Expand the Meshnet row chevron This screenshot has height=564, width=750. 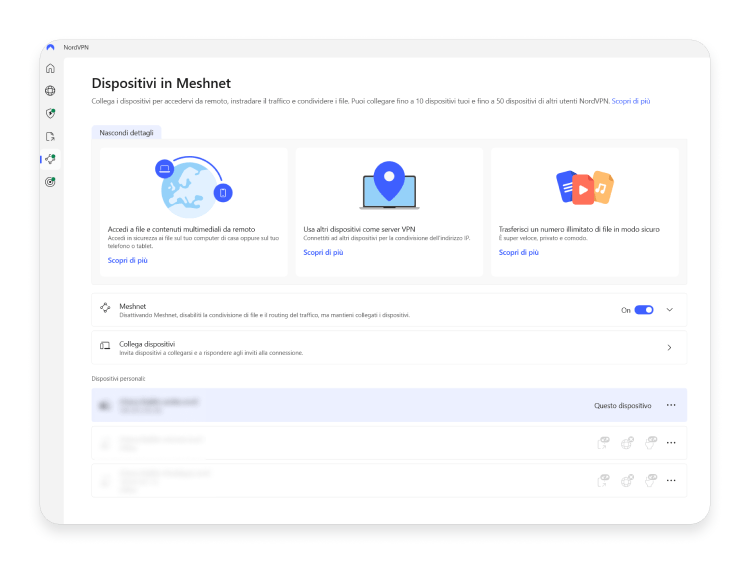pyautogui.click(x=670, y=310)
